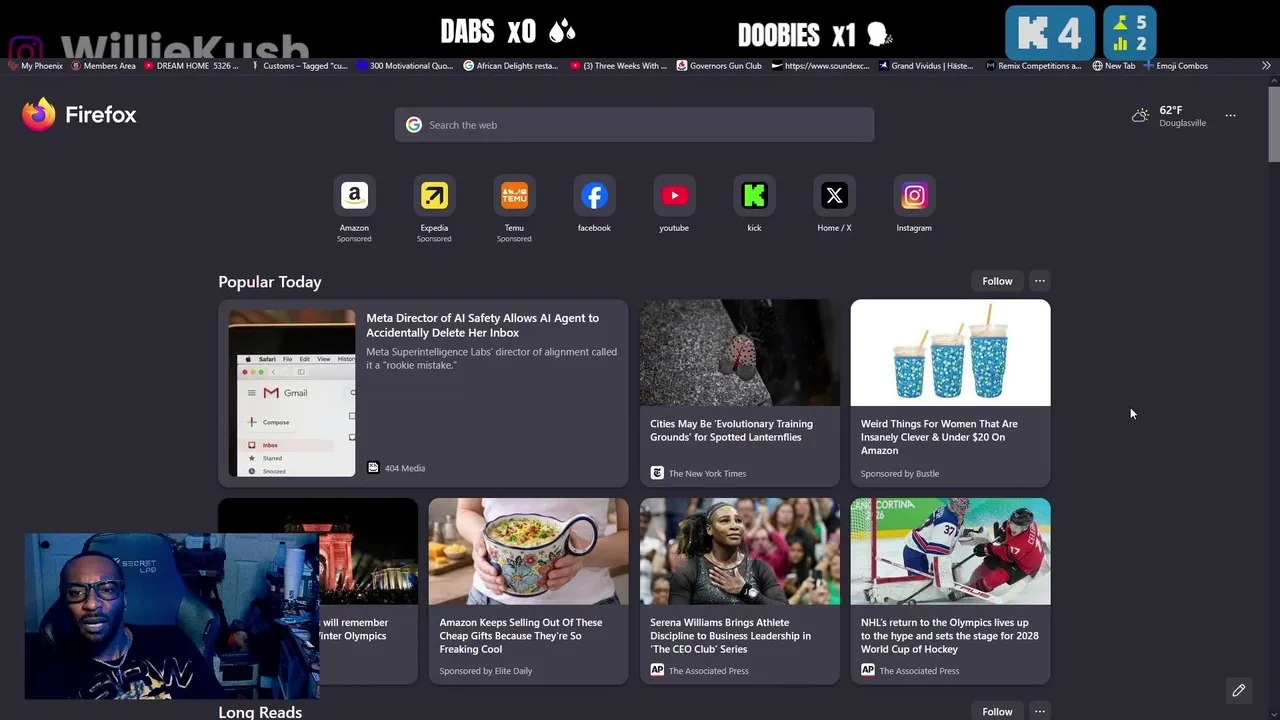Click Associated Press icon under Serena article
The height and width of the screenshot is (720, 1280).
pyautogui.click(x=657, y=670)
